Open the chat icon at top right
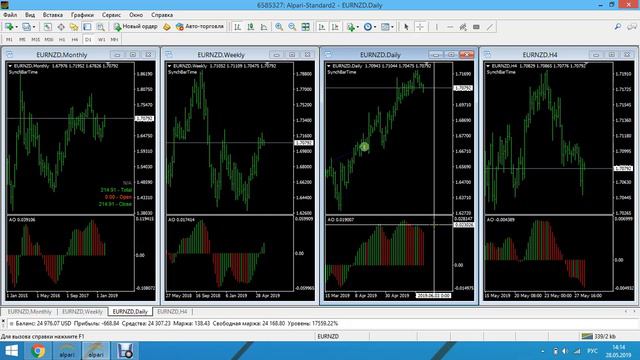This screenshot has height=360, width=640. (x=631, y=27)
